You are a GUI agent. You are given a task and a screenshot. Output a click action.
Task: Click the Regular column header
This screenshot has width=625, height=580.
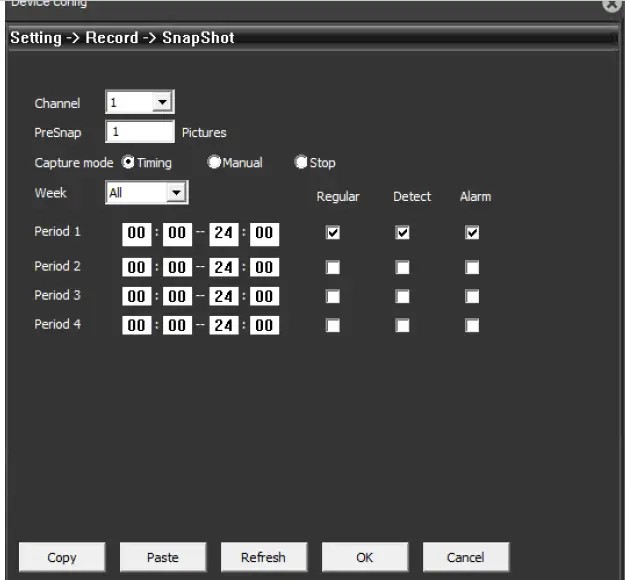(x=338, y=197)
